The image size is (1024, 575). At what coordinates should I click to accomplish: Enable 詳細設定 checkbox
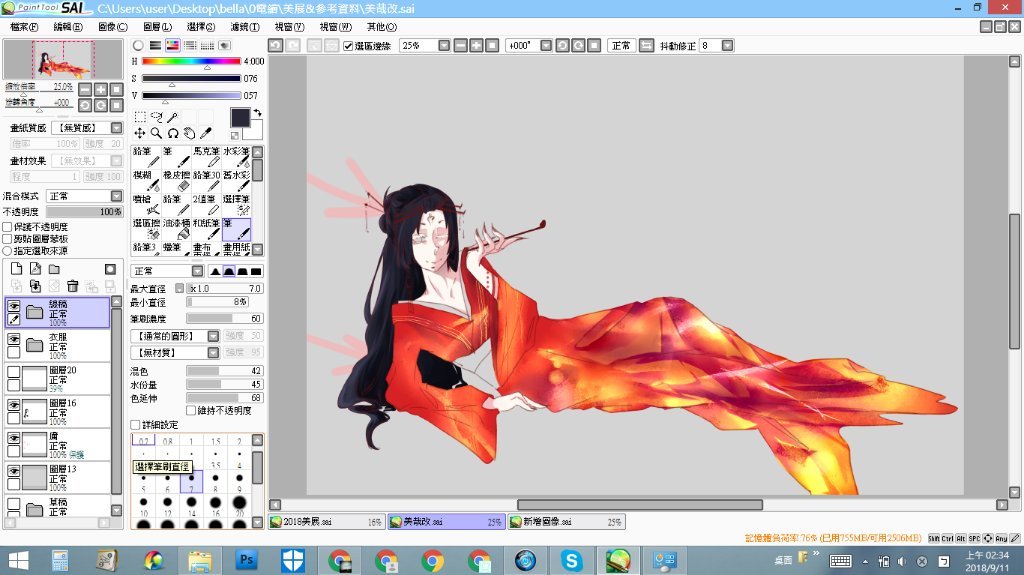[x=136, y=425]
